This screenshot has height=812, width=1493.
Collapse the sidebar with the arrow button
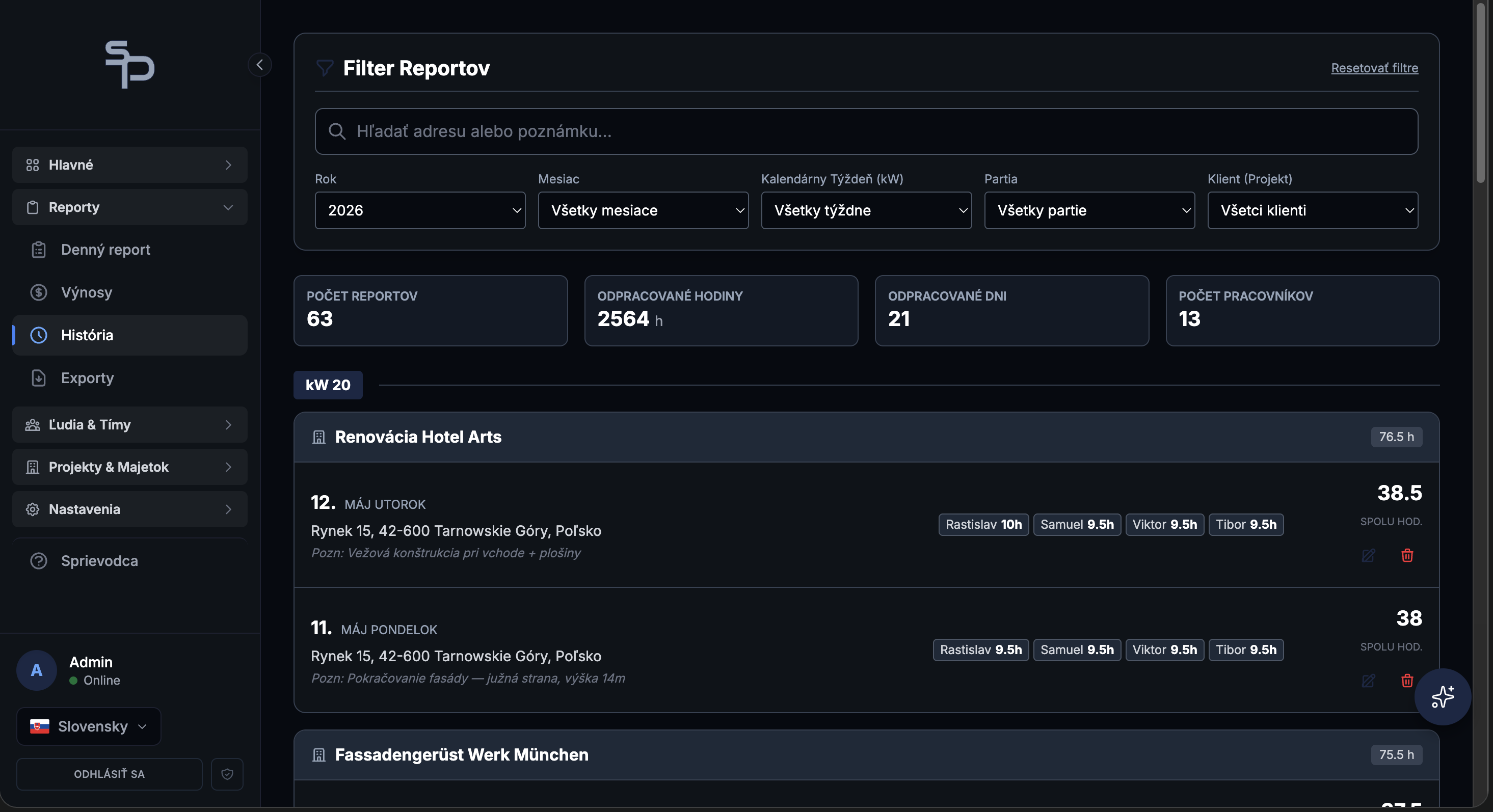[260, 64]
